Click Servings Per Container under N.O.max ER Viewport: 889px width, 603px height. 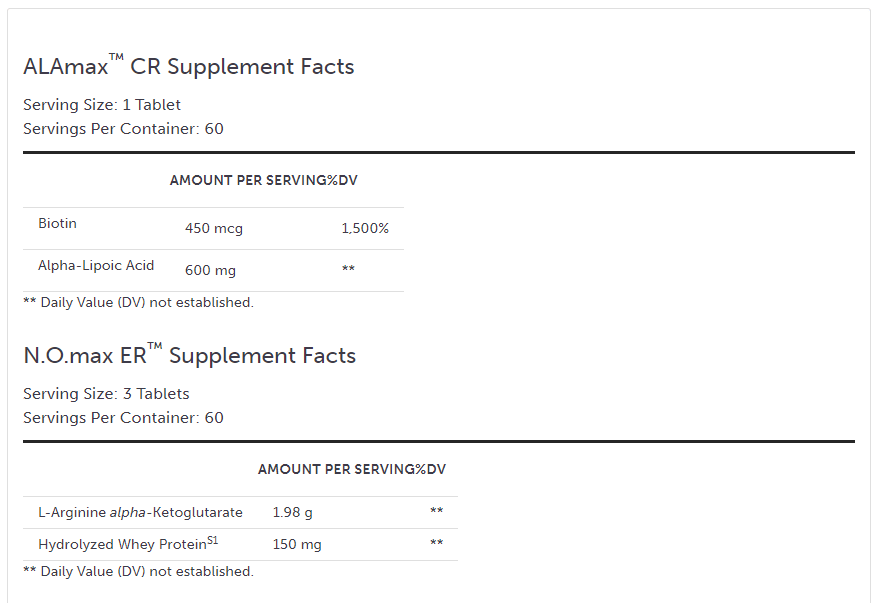click(x=123, y=417)
